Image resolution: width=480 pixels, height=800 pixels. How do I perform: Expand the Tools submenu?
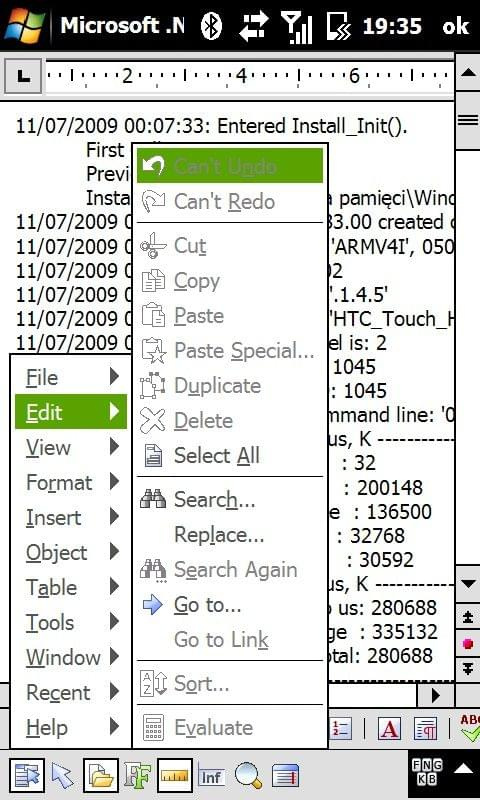click(x=71, y=622)
